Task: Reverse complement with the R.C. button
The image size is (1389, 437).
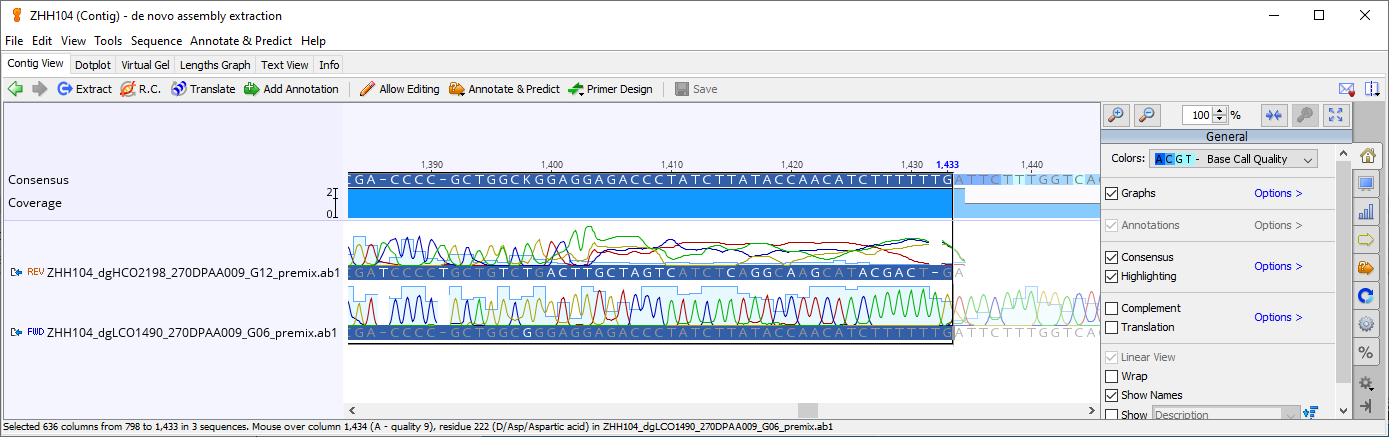Action: tap(140, 89)
